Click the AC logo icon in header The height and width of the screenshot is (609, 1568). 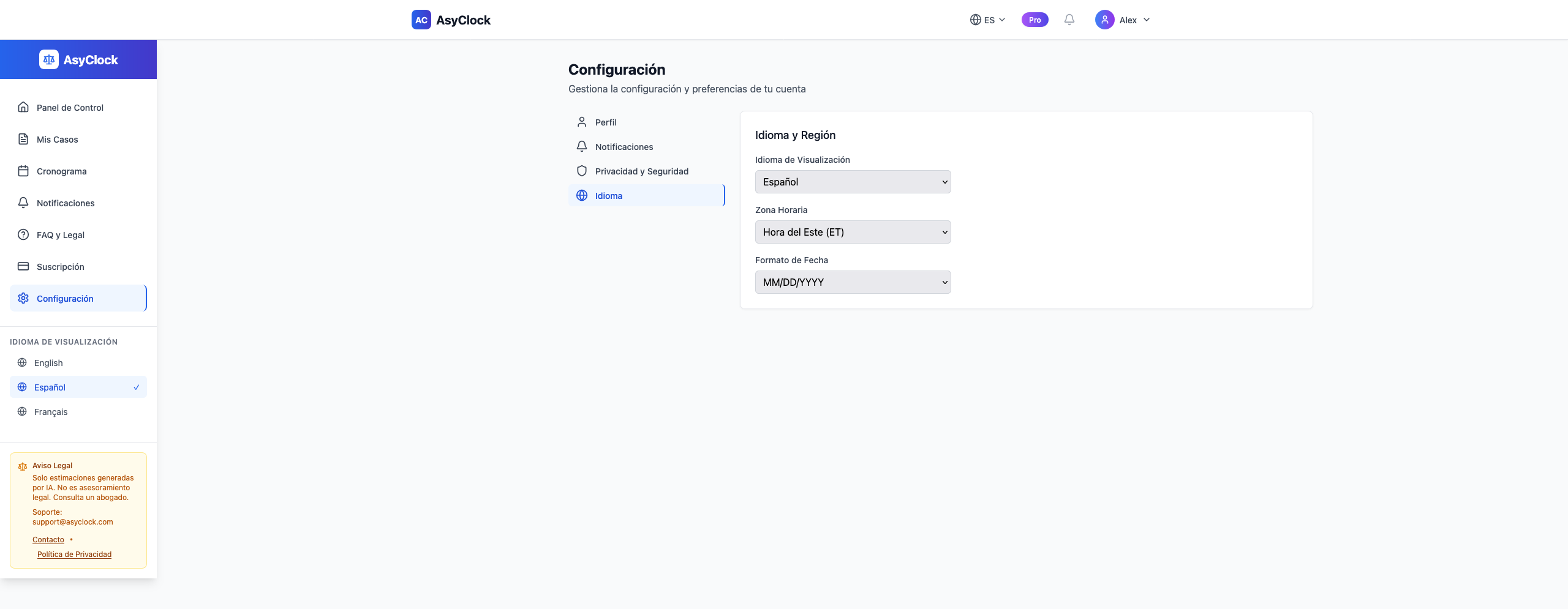(x=421, y=20)
